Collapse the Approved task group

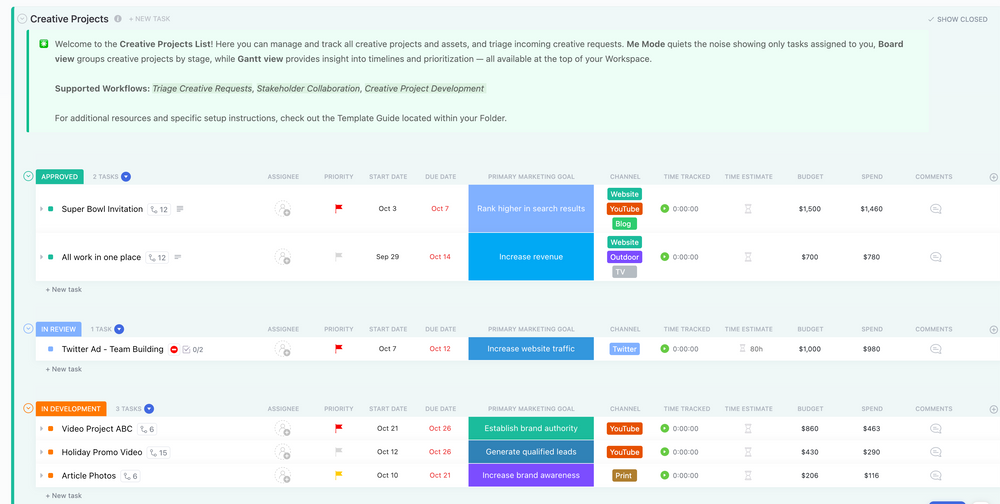28,177
